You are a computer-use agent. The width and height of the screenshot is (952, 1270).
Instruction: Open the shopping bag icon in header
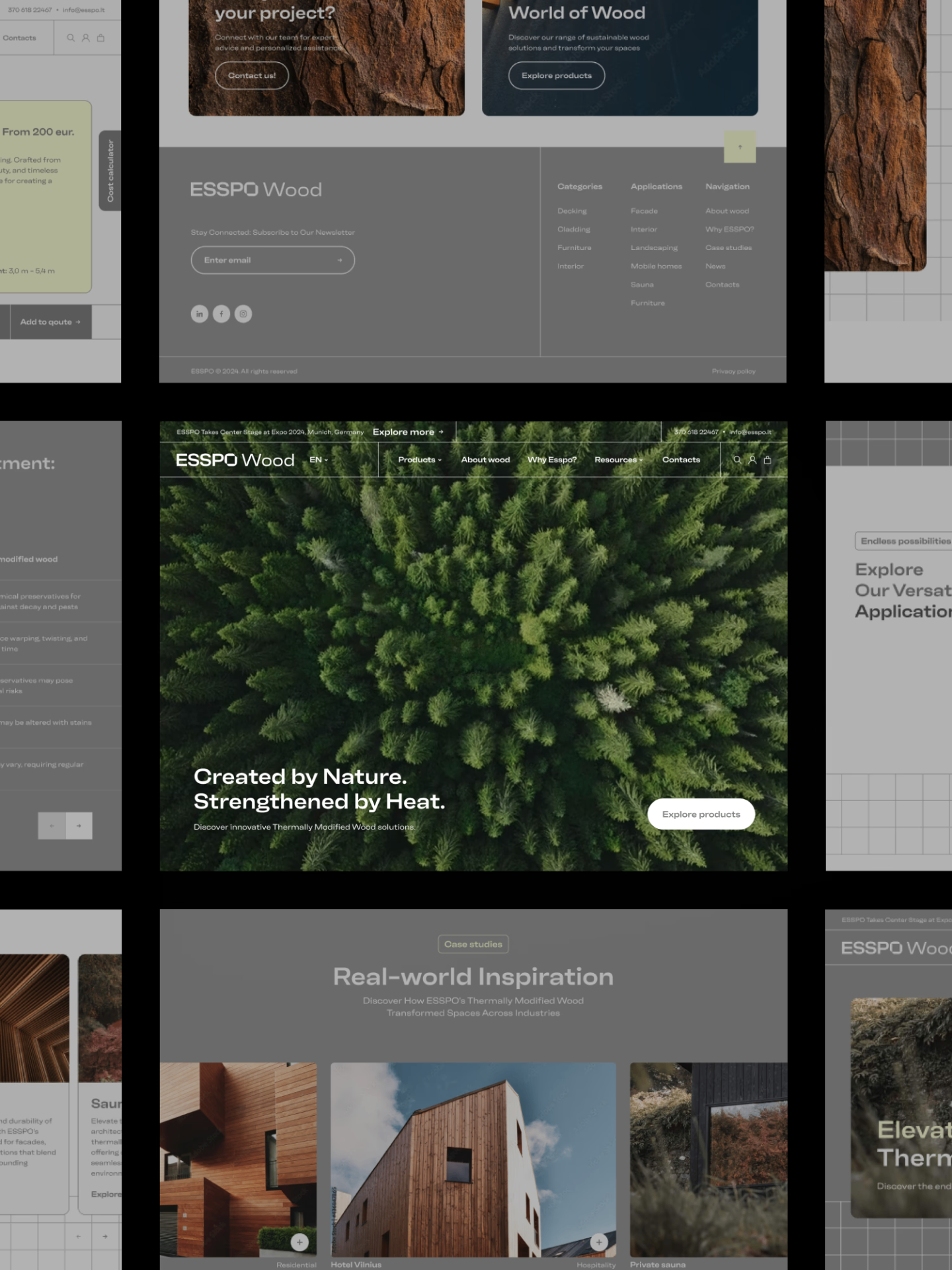(x=768, y=460)
